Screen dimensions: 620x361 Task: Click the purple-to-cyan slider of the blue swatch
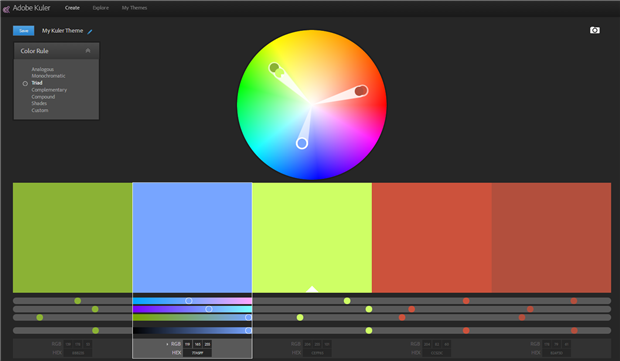tap(192, 309)
